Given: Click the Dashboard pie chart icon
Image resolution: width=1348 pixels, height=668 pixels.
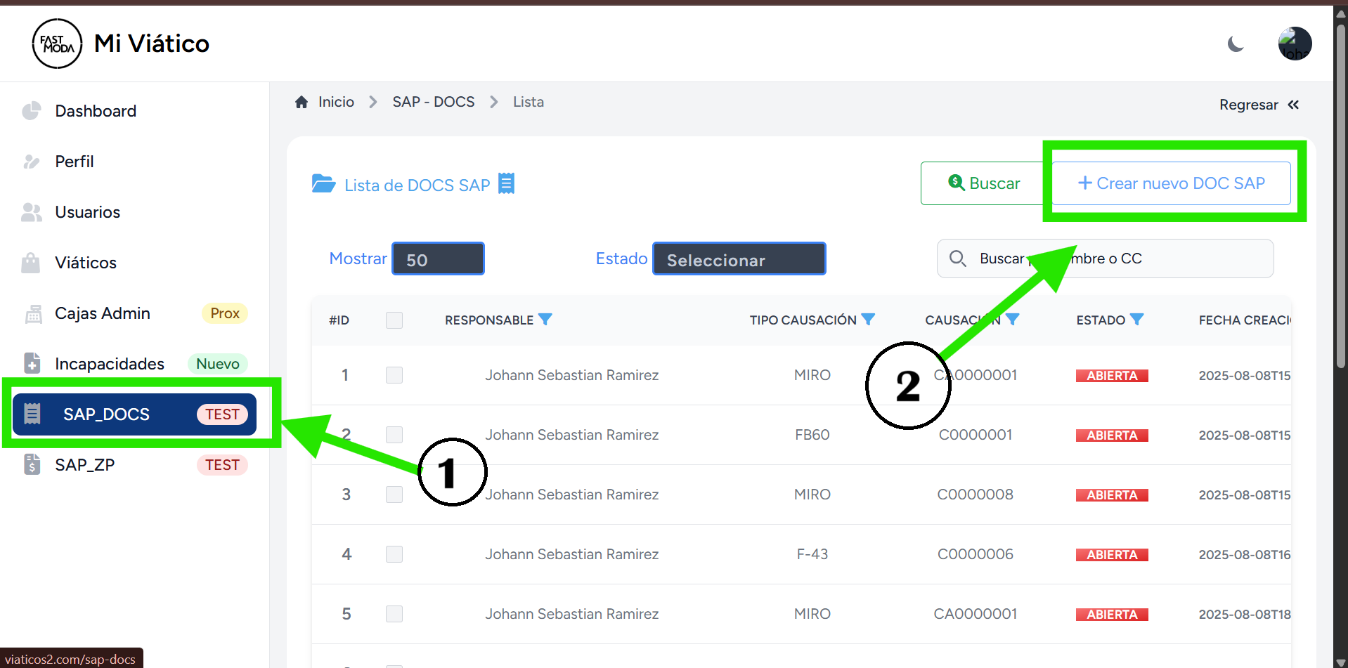Looking at the screenshot, I should [31, 111].
